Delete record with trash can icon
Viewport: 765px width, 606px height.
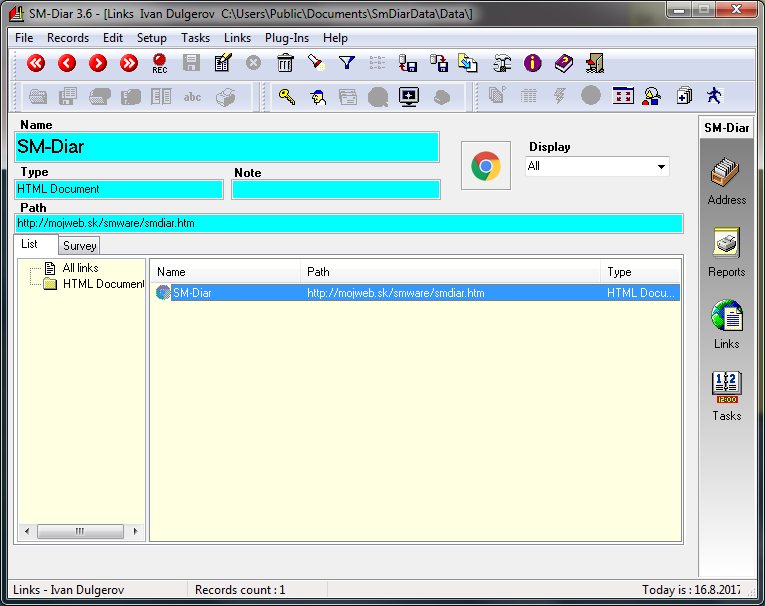(285, 63)
